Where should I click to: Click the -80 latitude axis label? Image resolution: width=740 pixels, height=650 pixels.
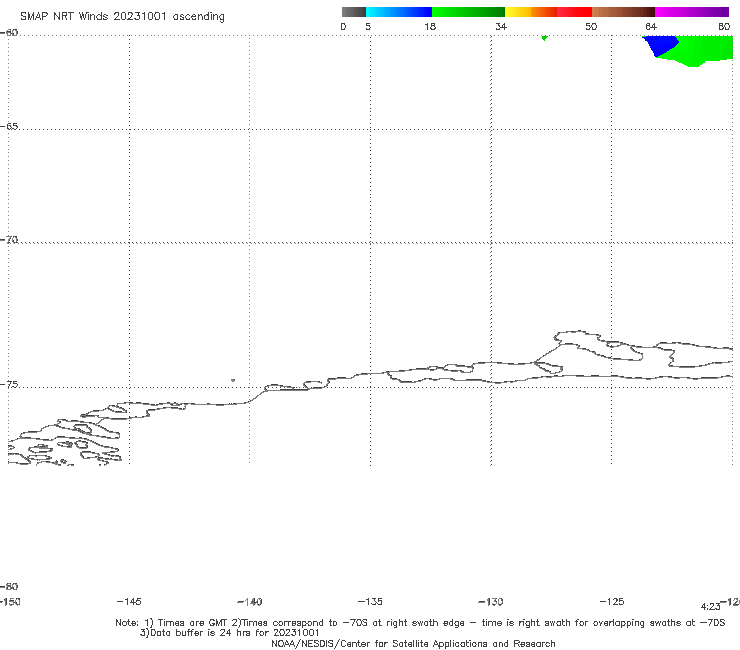pos(9,586)
